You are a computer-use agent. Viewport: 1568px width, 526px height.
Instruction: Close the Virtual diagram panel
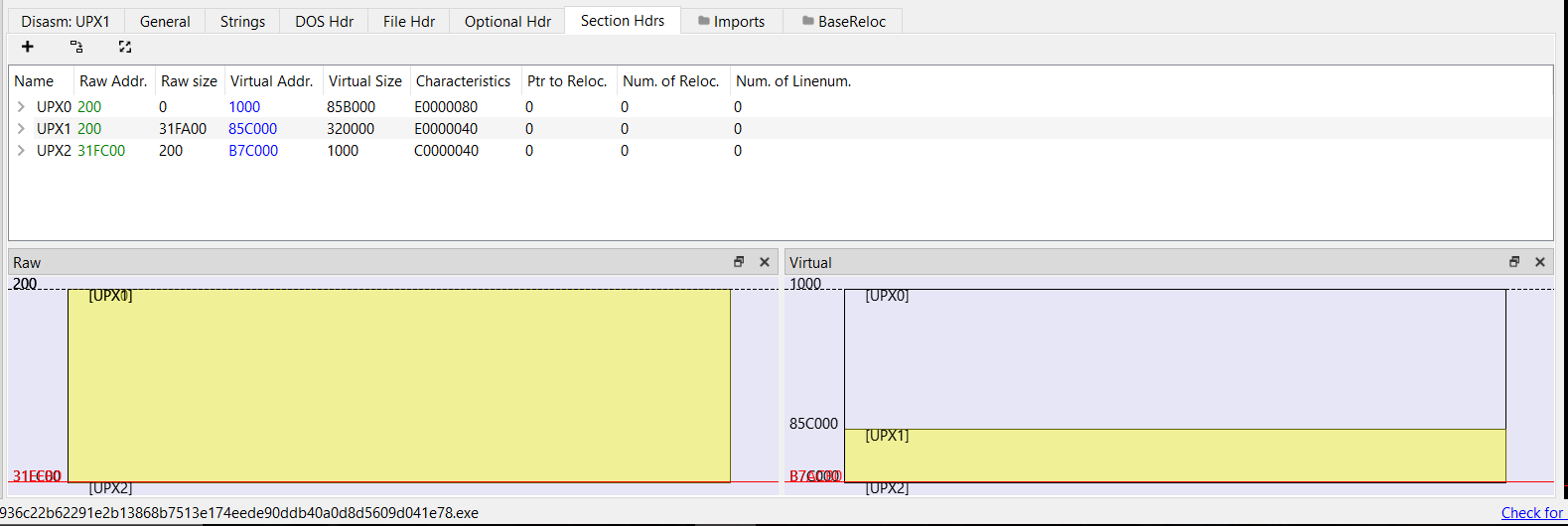tap(1540, 262)
